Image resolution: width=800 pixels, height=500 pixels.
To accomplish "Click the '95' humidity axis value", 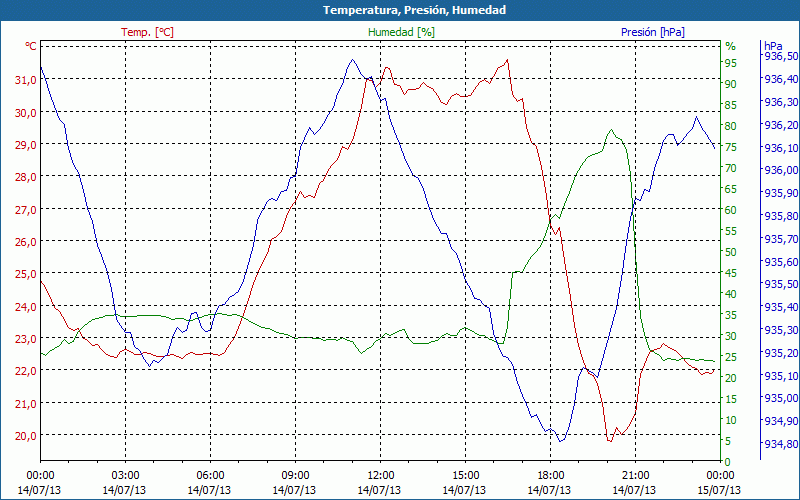I will point(731,63).
